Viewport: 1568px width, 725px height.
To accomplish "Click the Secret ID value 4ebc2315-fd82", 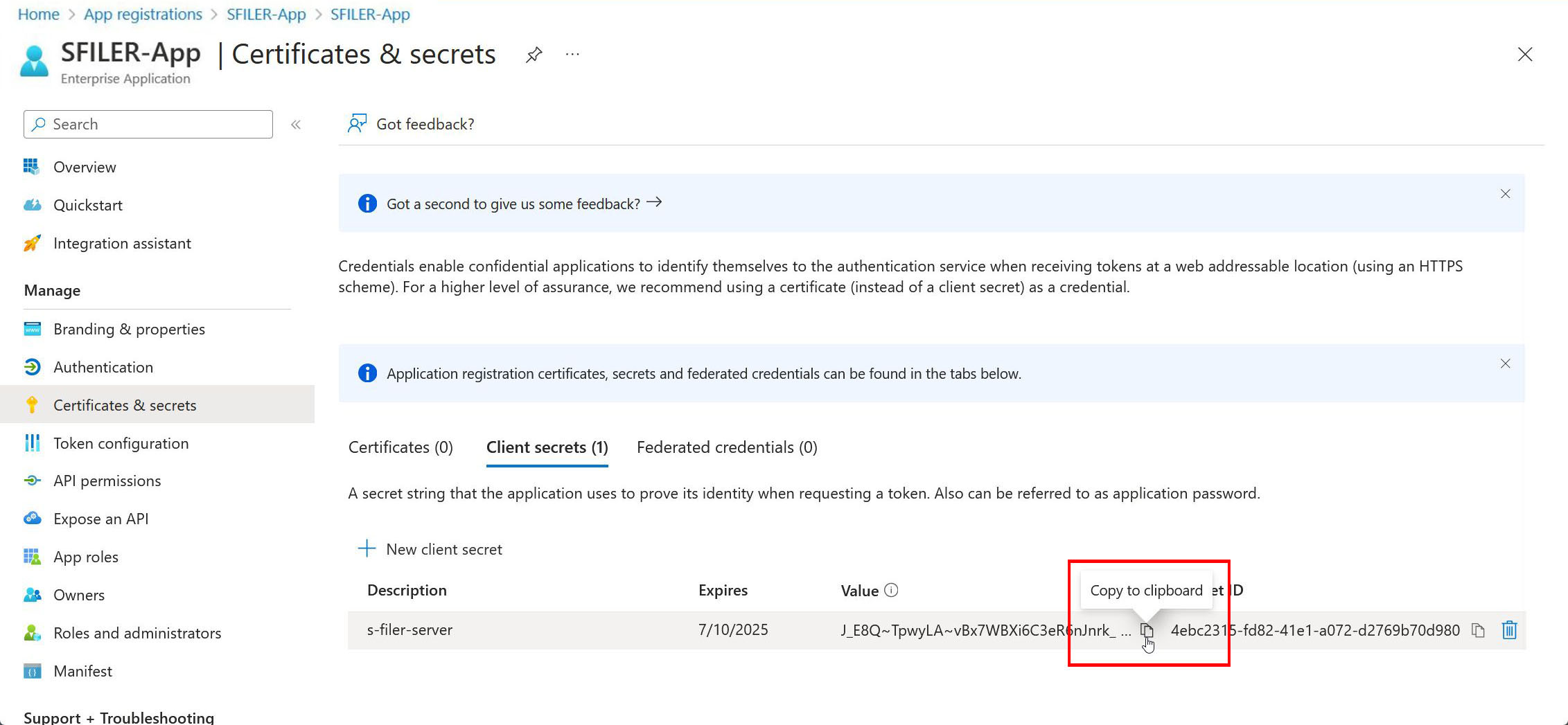I will [x=1315, y=630].
